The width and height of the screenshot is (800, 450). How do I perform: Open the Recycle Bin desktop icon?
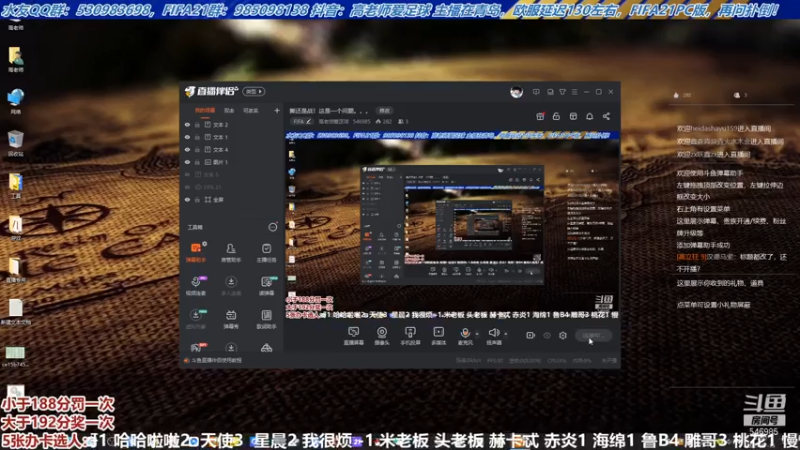[x=16, y=143]
